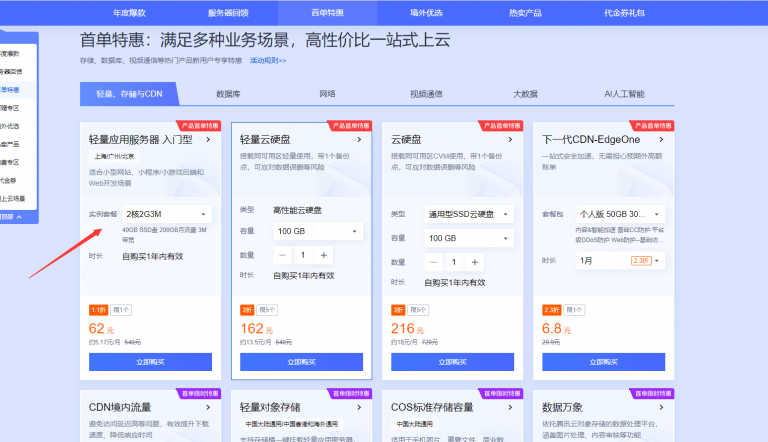Open the 下一代CDN-EdgeOne card arrow
The image size is (768, 442).
(x=661, y=140)
